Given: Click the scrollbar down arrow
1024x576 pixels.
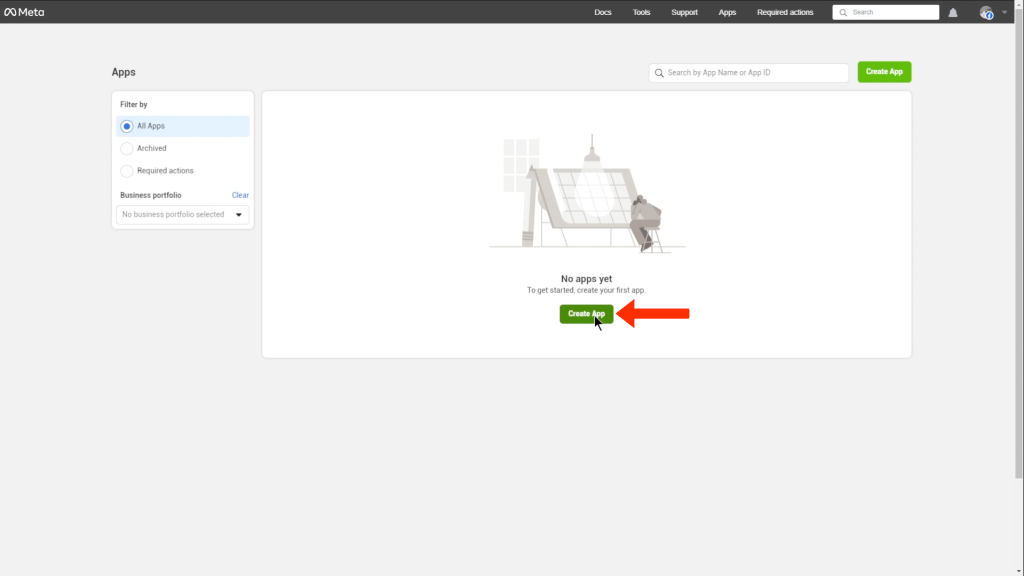Looking at the screenshot, I should (x=1019, y=571).
